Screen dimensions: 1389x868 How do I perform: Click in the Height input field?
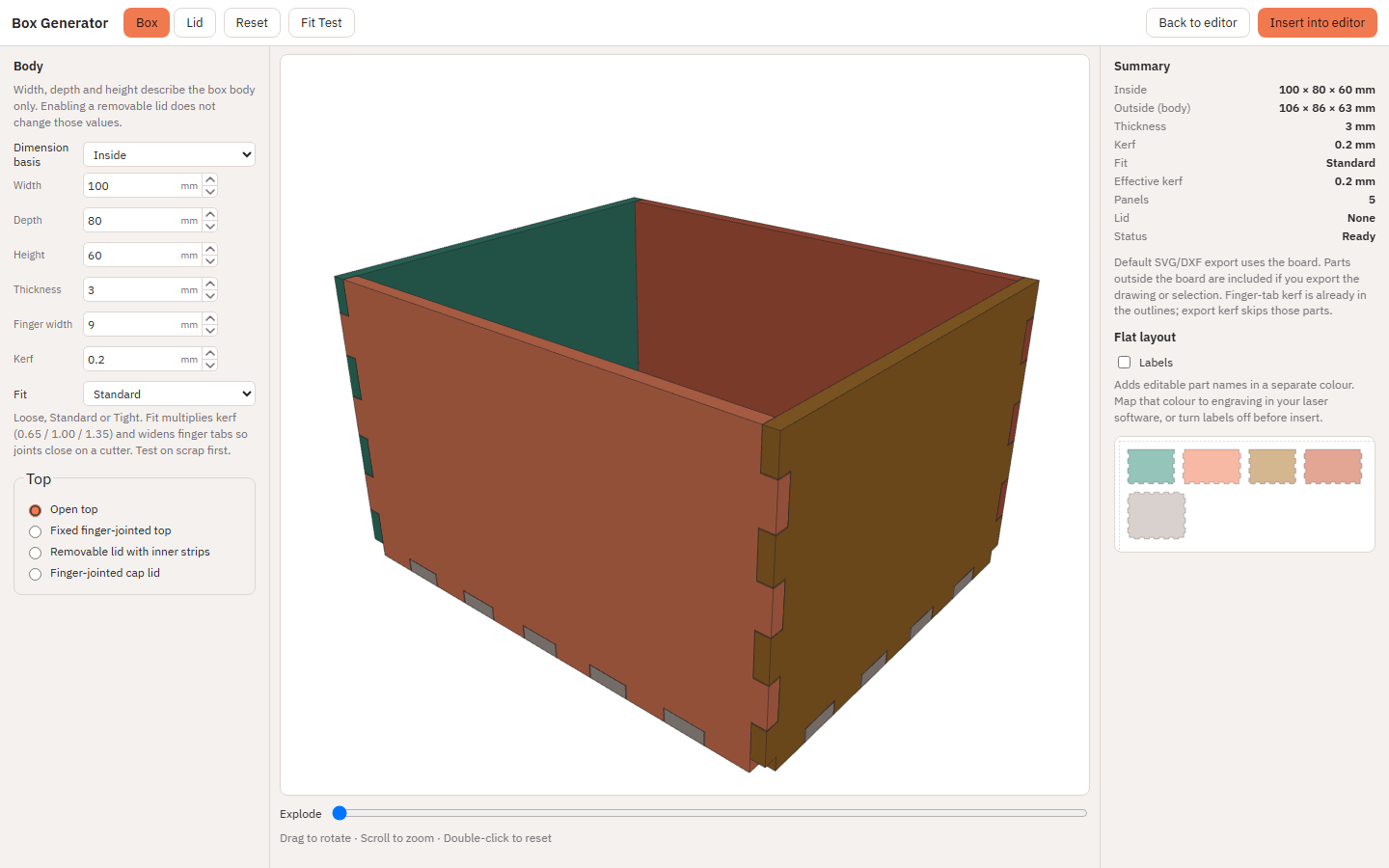coord(142,255)
